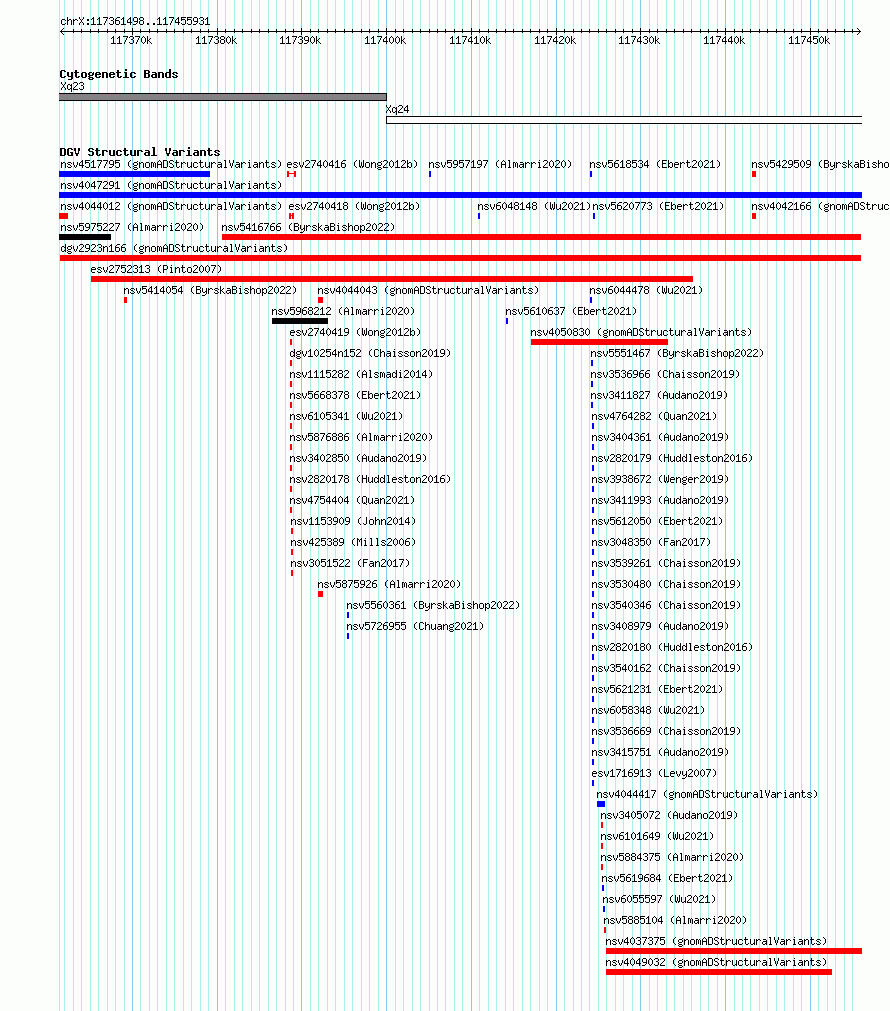Select nsv5610637 (Ebert2021) label
The width and height of the screenshot is (890, 1011).
571,311
